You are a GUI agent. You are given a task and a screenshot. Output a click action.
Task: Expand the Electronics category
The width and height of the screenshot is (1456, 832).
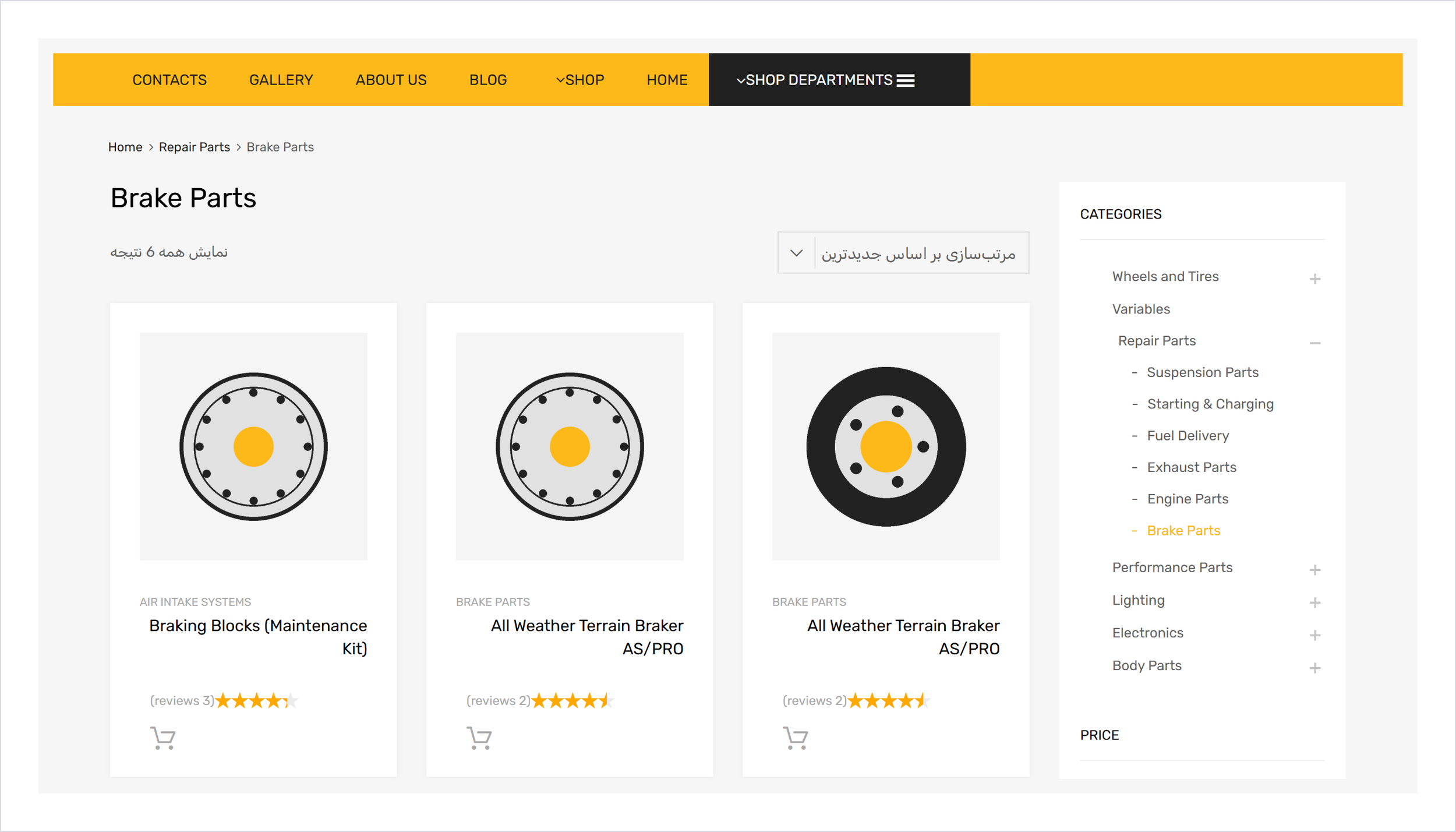(1314, 635)
